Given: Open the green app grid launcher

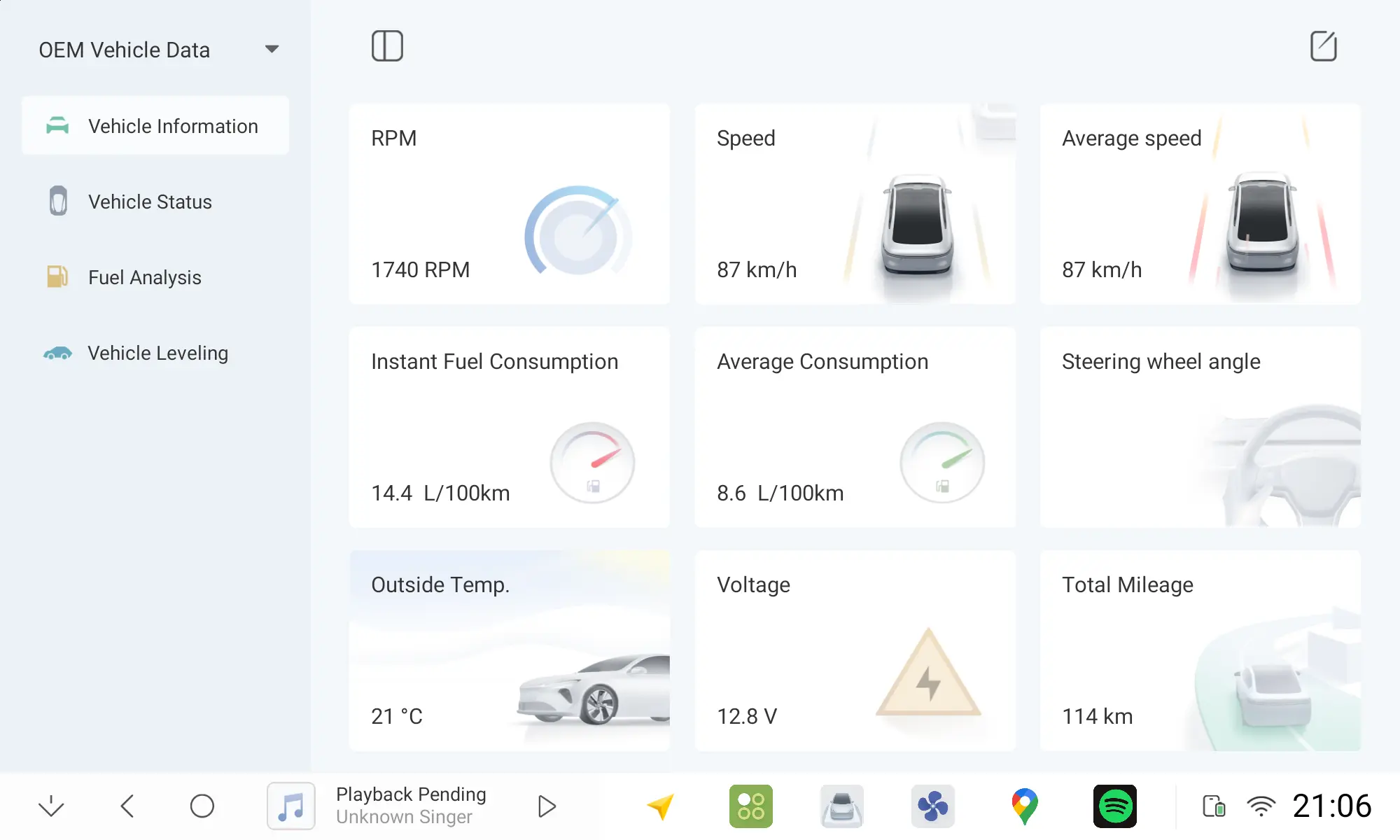Looking at the screenshot, I should [750, 806].
